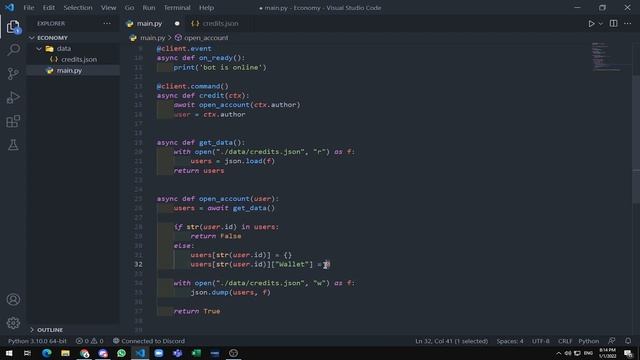This screenshot has width=640, height=360.
Task: Open notifications bell in status bar
Action: point(628,341)
